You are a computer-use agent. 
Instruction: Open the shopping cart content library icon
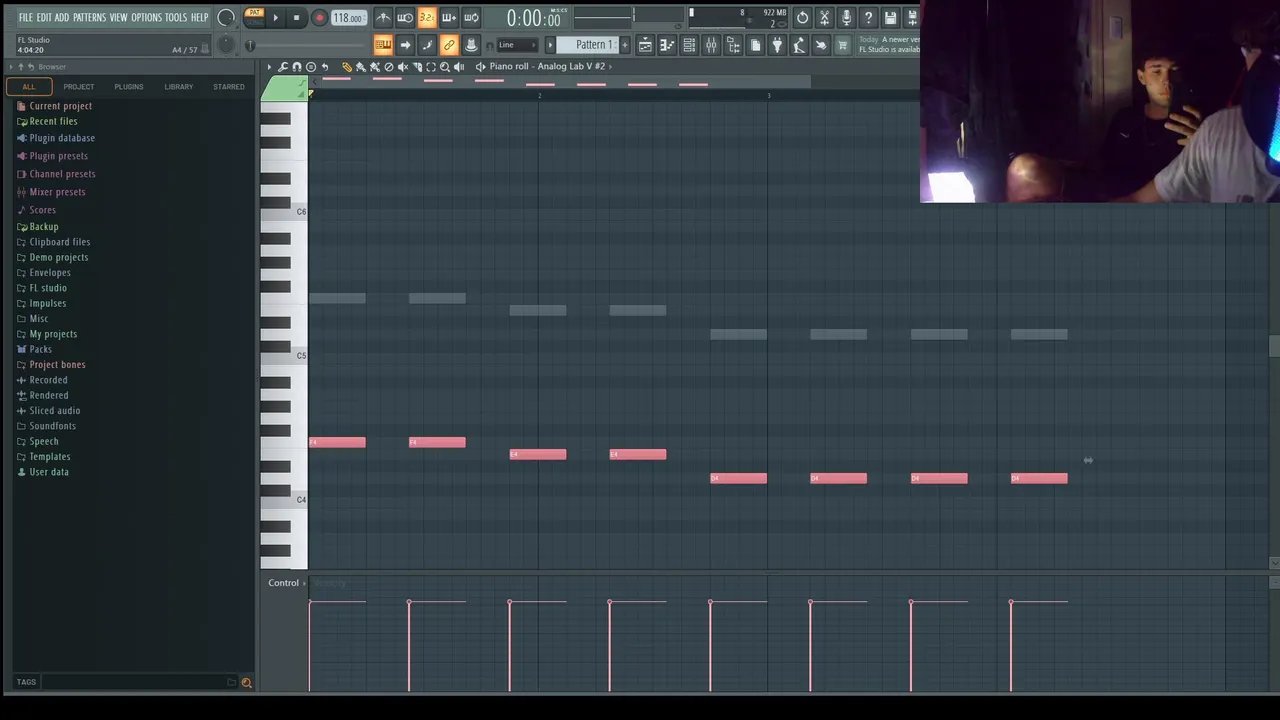[843, 45]
